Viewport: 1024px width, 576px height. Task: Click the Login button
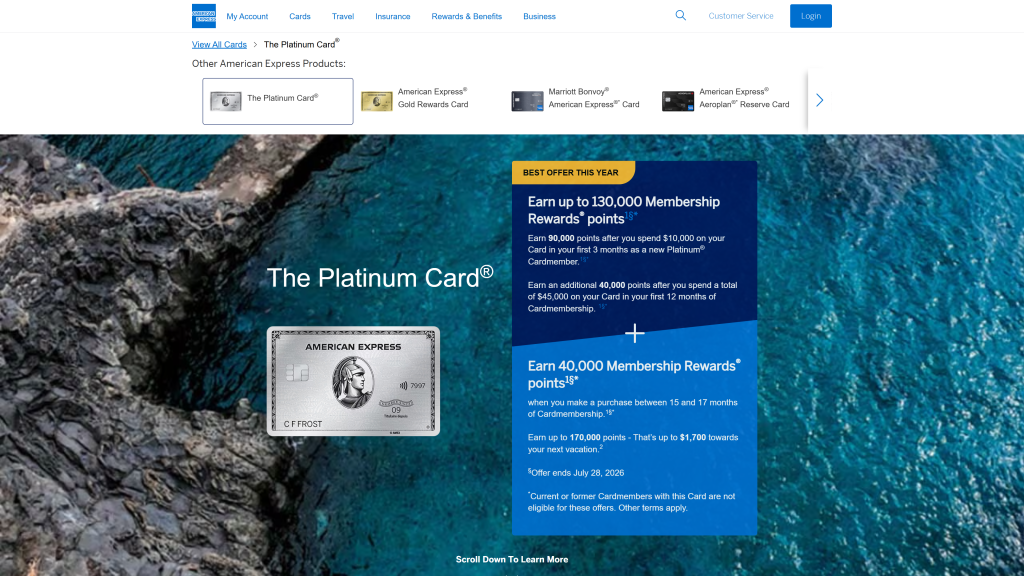tap(810, 16)
